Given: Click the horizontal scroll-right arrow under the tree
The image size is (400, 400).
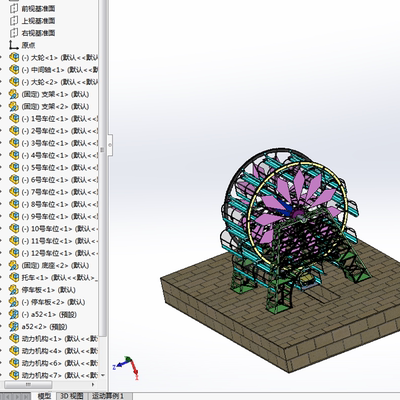Looking at the screenshot, I should pos(93,384).
